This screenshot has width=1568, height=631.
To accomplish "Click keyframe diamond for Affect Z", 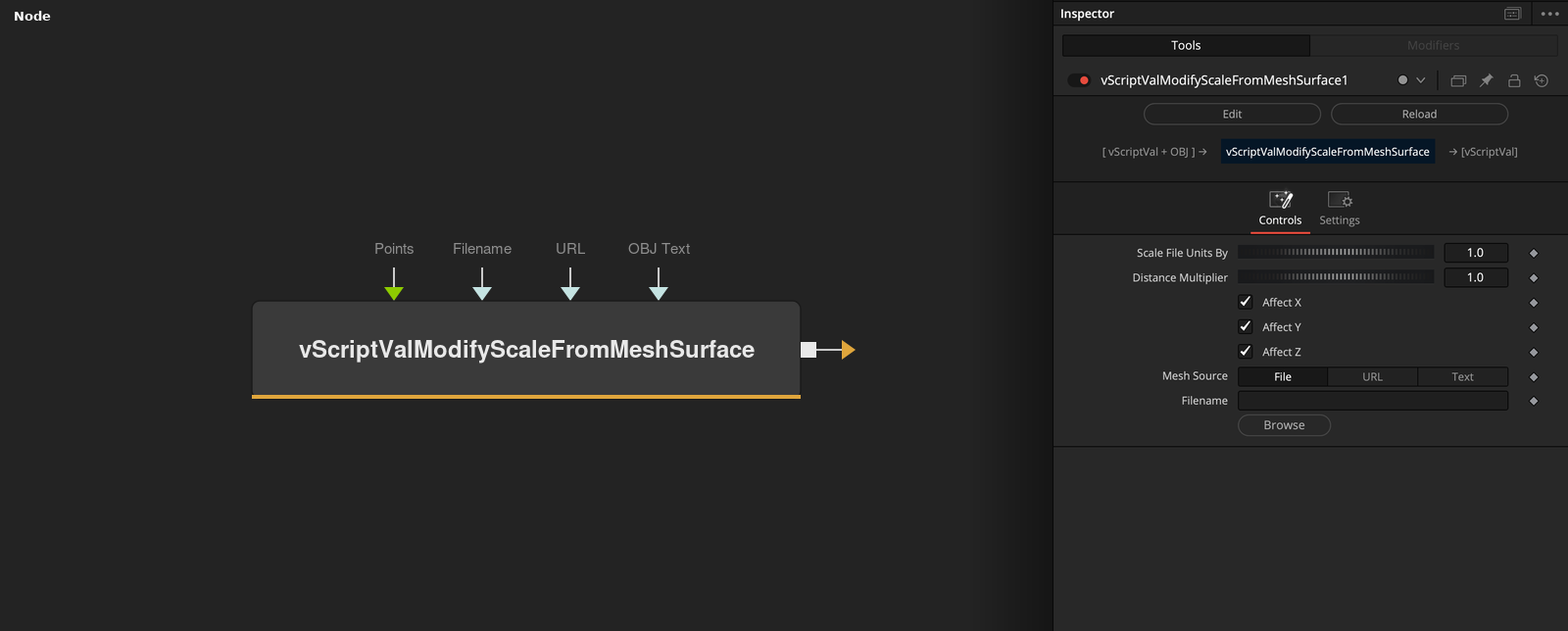I will pyautogui.click(x=1534, y=352).
